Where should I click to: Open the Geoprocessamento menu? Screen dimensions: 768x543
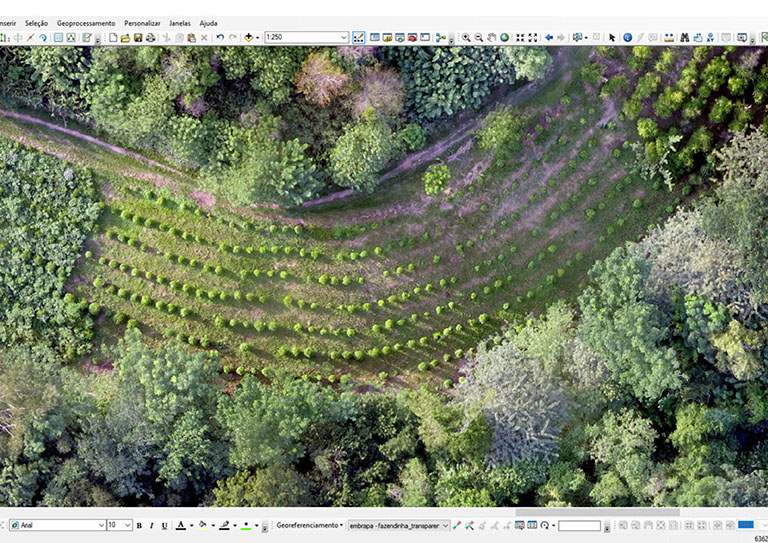coord(86,23)
